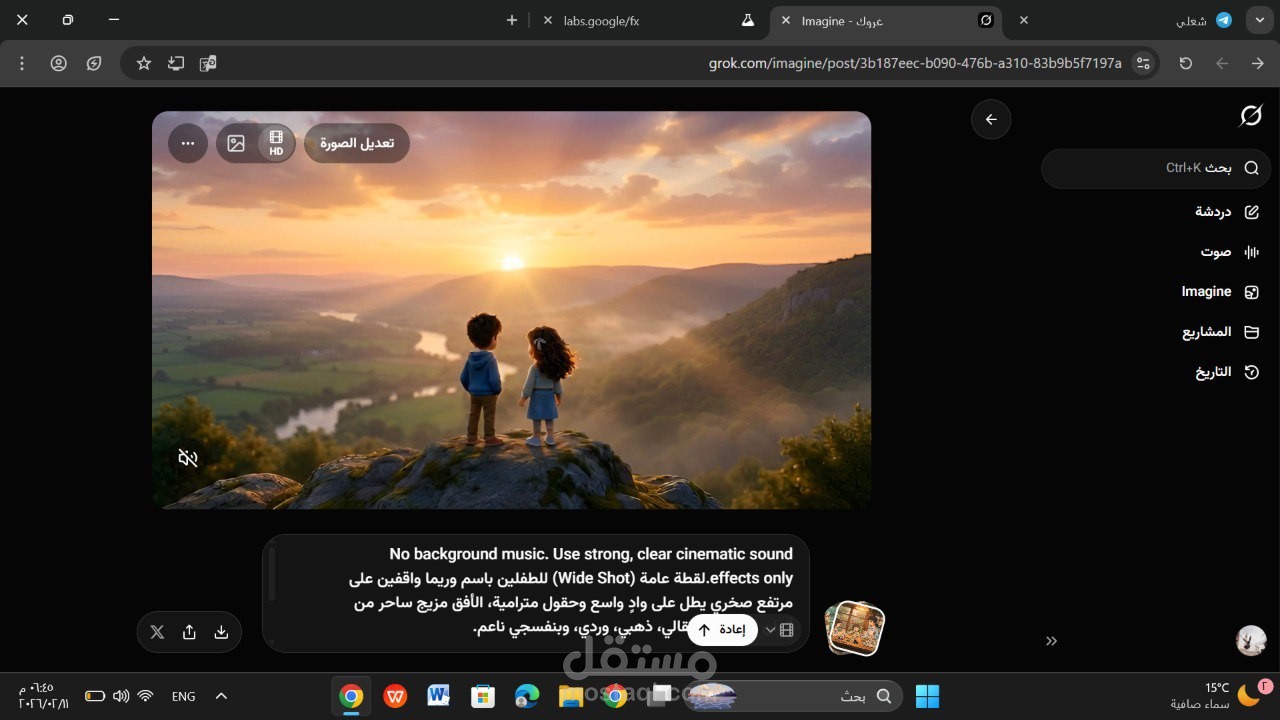
Task: Open the weather widget 15°C
Action: point(1221,695)
